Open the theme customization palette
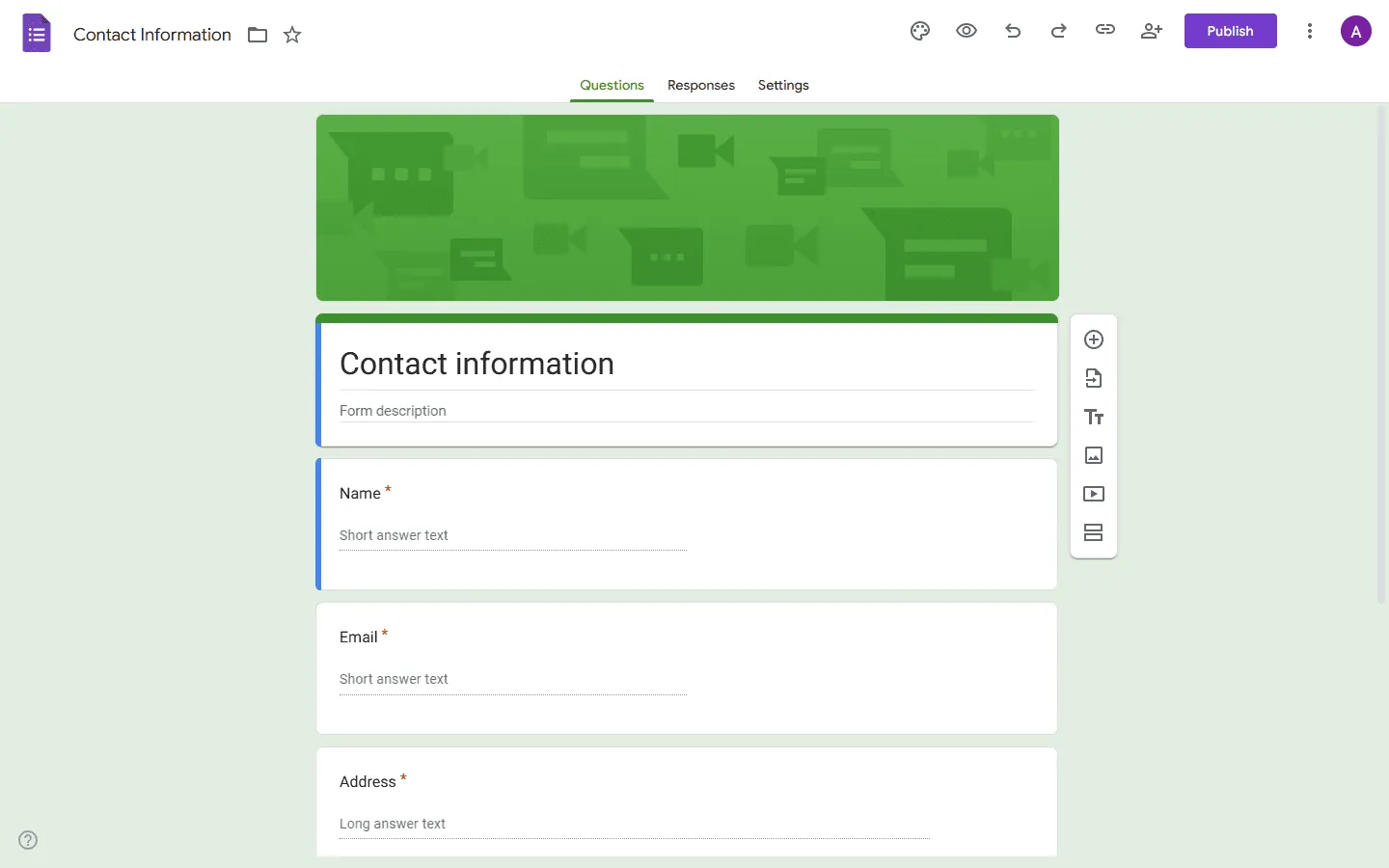 click(x=919, y=31)
